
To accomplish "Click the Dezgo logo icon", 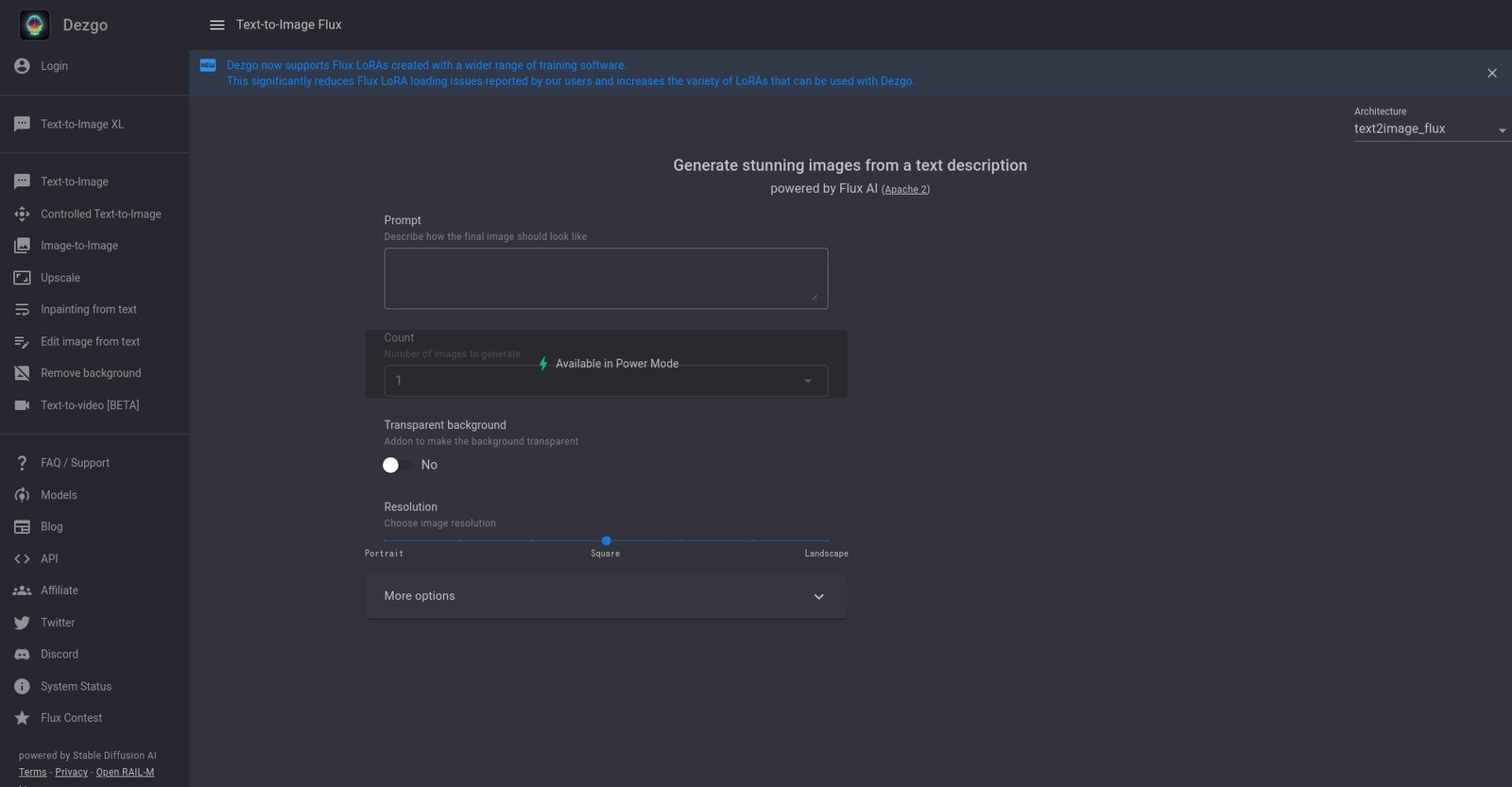I will (35, 26).
